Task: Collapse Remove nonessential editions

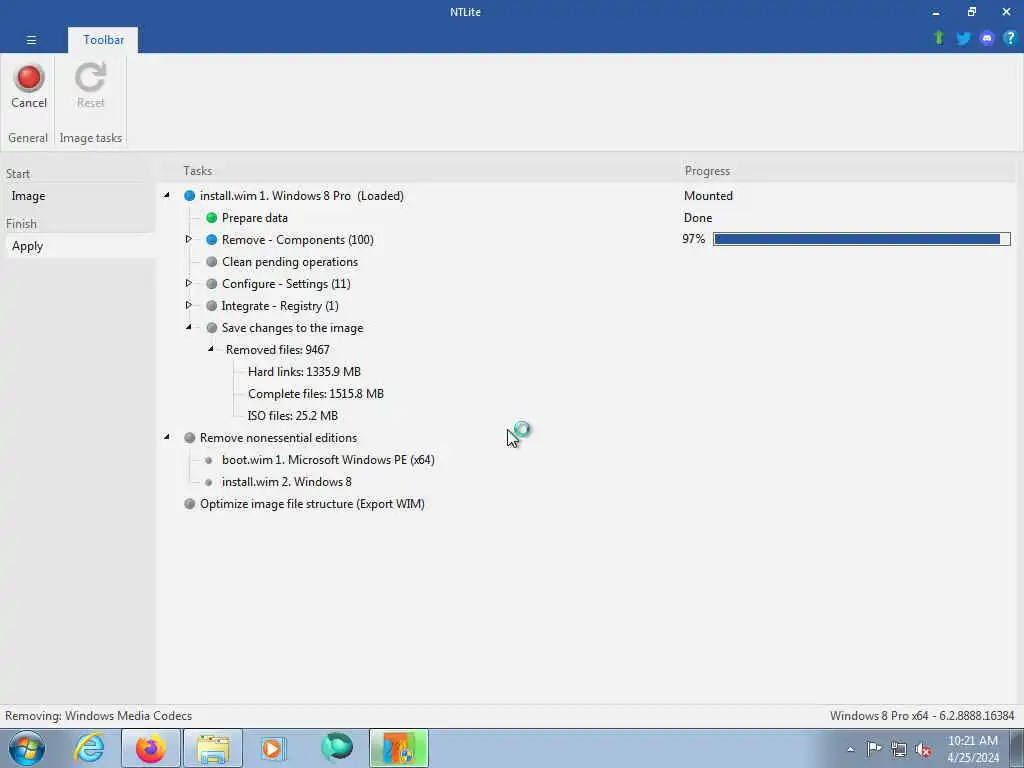Action: 167,437
